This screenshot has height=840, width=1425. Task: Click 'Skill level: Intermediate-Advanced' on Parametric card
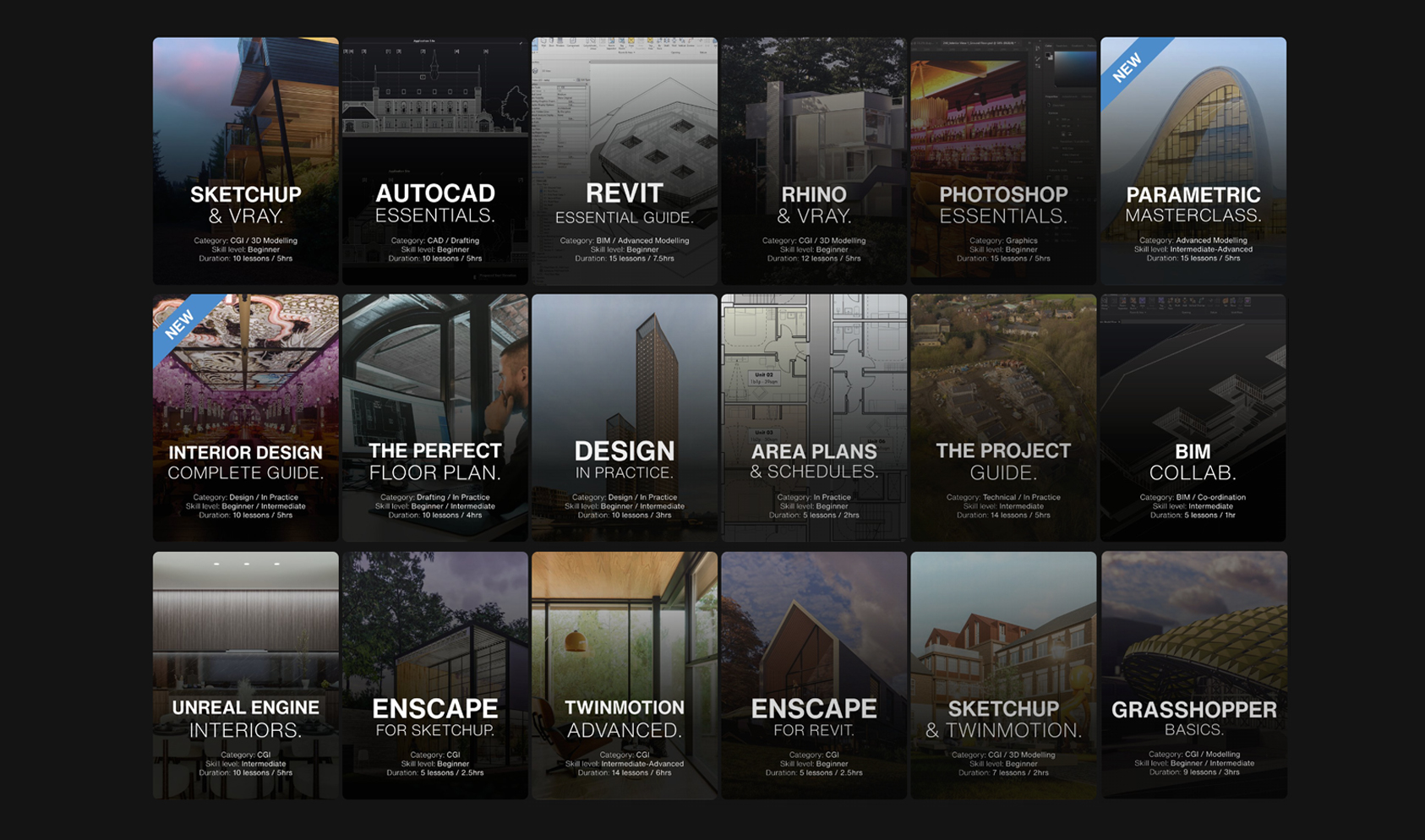pos(1193,249)
